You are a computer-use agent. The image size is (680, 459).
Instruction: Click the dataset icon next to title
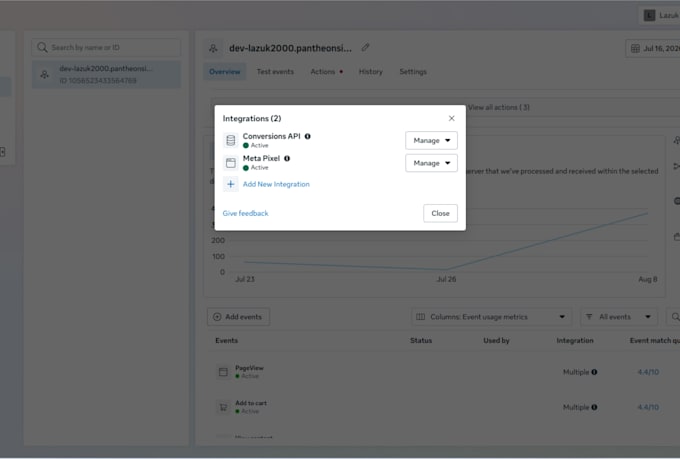pos(213,48)
